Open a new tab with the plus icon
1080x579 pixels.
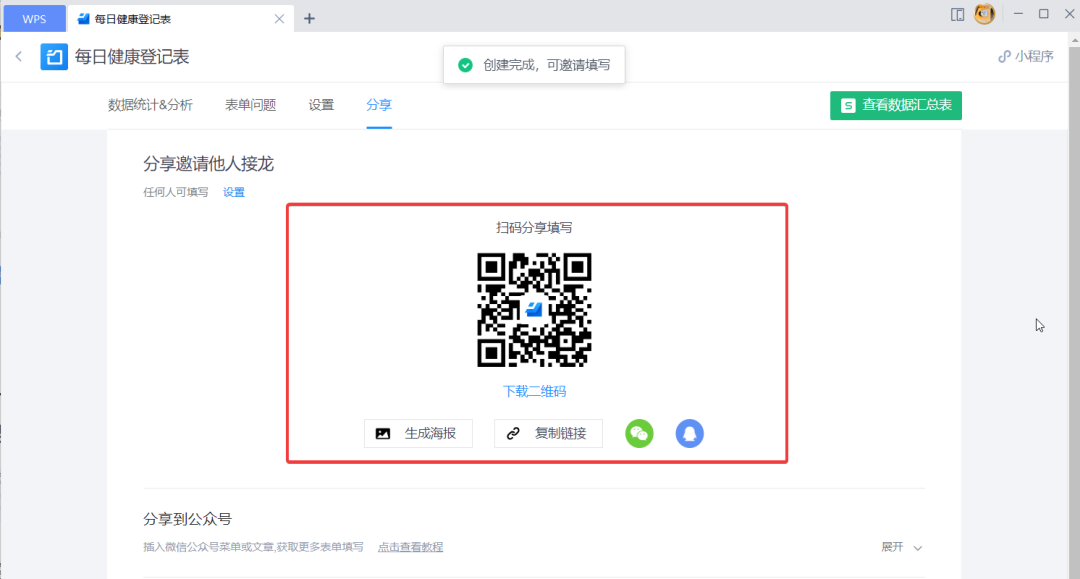point(309,19)
